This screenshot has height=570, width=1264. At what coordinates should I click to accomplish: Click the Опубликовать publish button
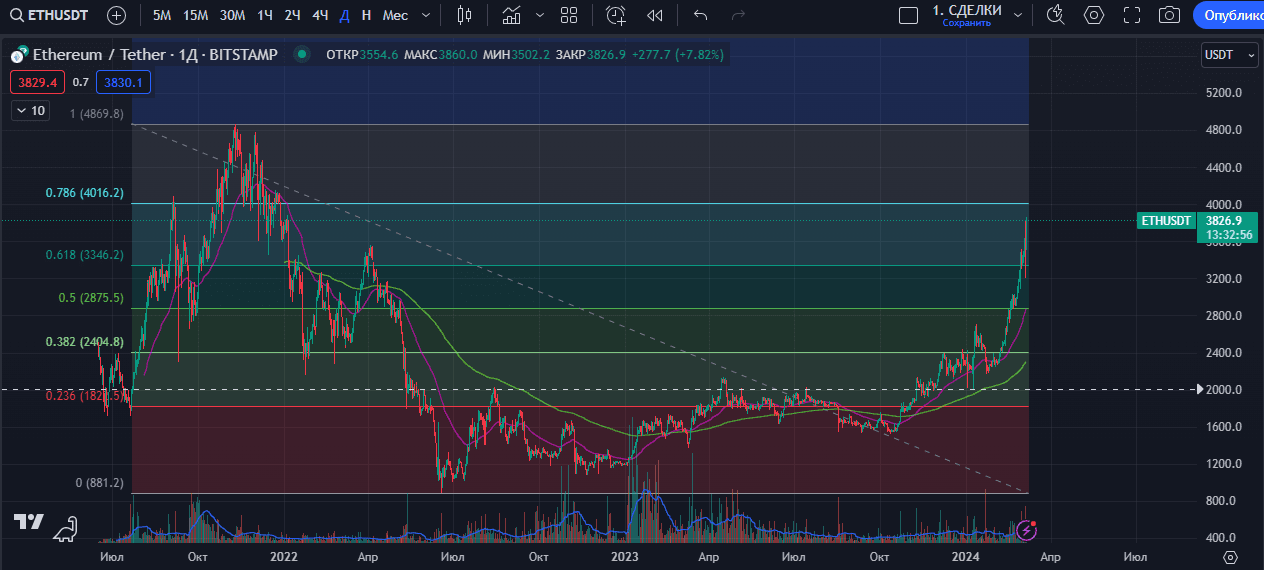click(1230, 15)
